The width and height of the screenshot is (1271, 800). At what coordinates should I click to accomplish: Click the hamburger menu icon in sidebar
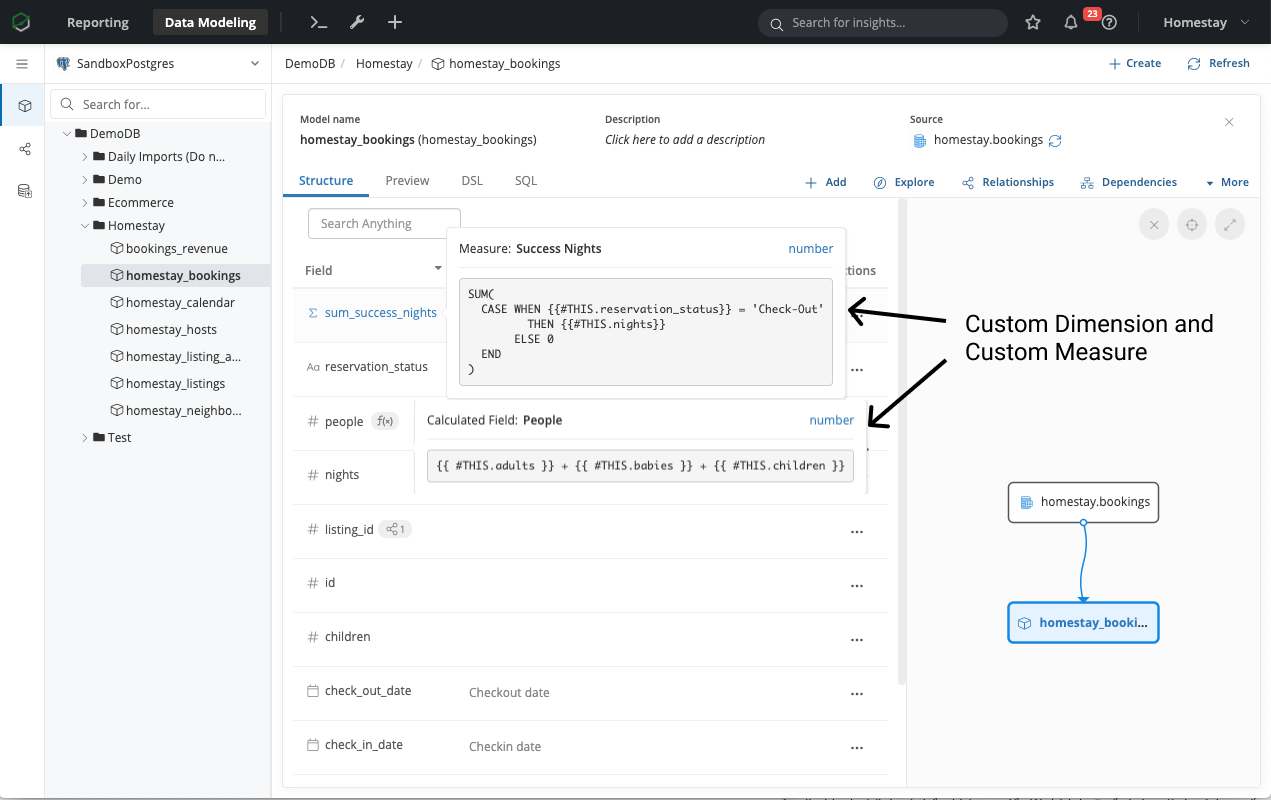pos(22,64)
